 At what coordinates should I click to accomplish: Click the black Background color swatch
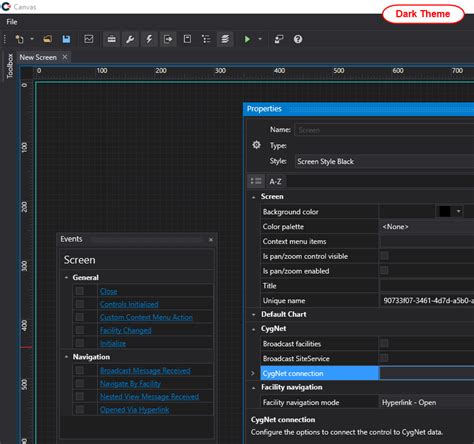coord(445,211)
